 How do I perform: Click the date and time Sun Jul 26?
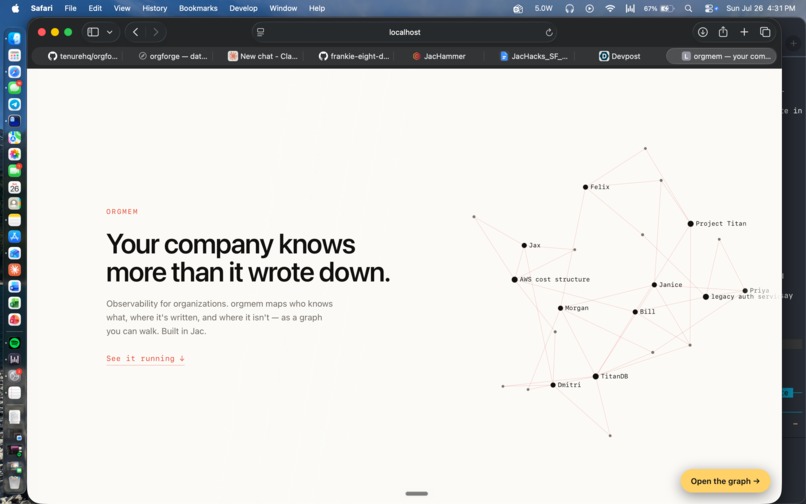pyautogui.click(x=761, y=8)
